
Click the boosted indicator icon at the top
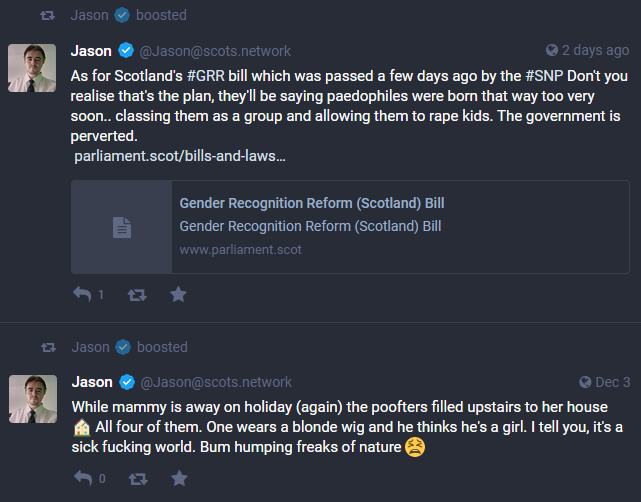46,15
